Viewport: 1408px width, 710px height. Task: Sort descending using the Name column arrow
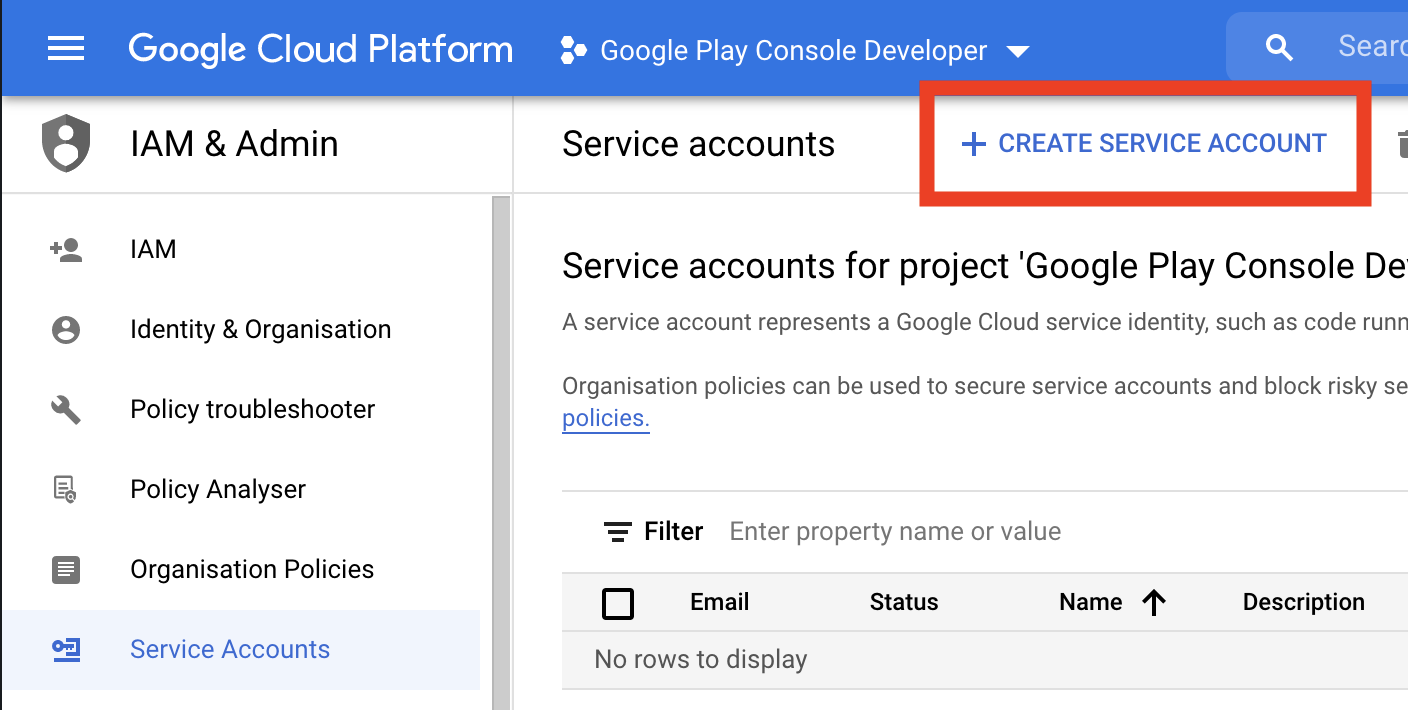click(1155, 602)
